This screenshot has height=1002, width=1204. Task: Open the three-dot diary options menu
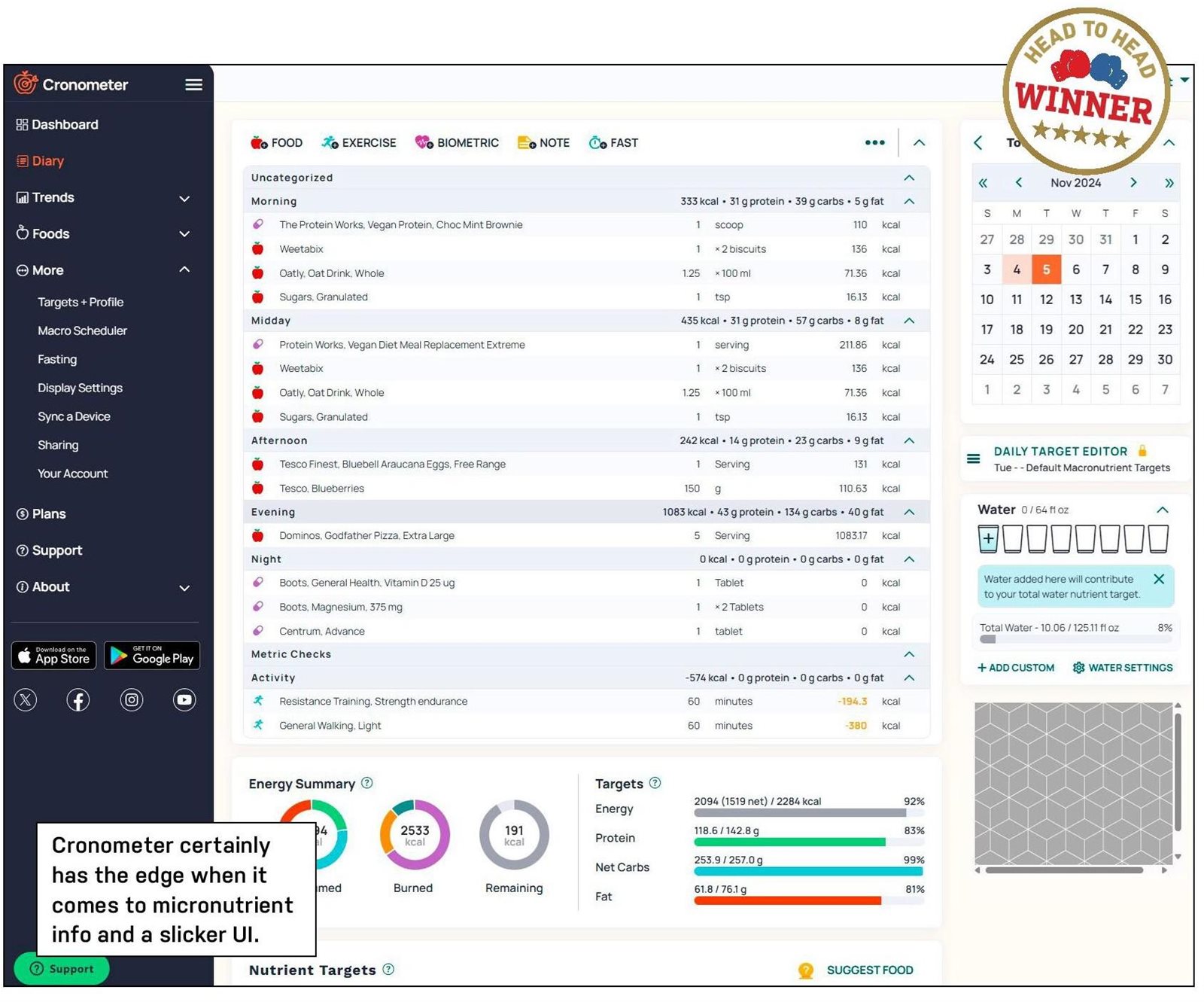[x=874, y=142]
